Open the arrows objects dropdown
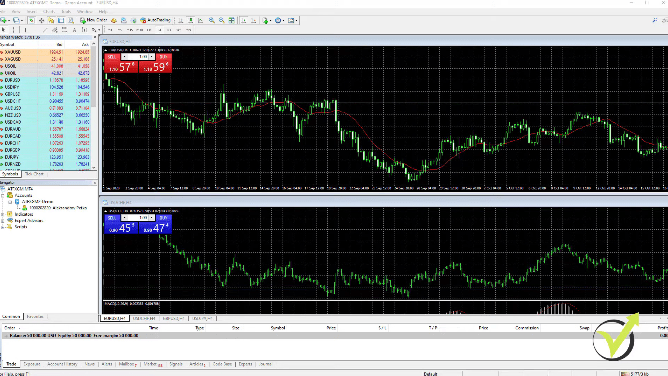This screenshot has height=376, width=668. pos(95,30)
